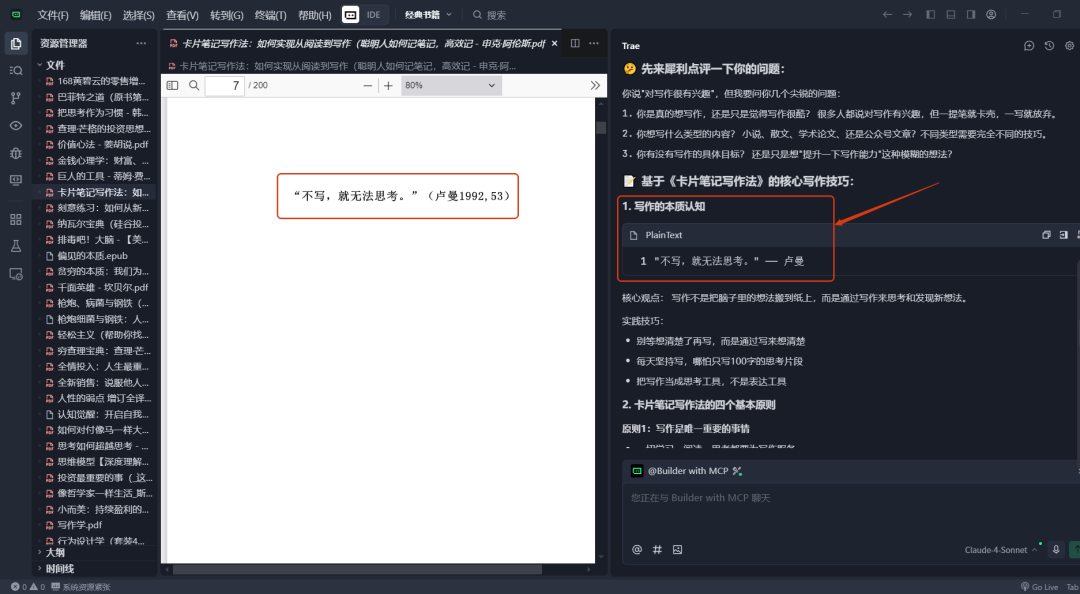This screenshot has height=594, width=1080.
Task: Click 系统资源紧张 status bar item
Action: [81, 587]
